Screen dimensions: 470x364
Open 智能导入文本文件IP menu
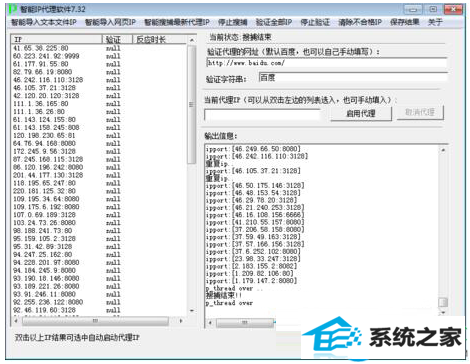tap(44, 22)
